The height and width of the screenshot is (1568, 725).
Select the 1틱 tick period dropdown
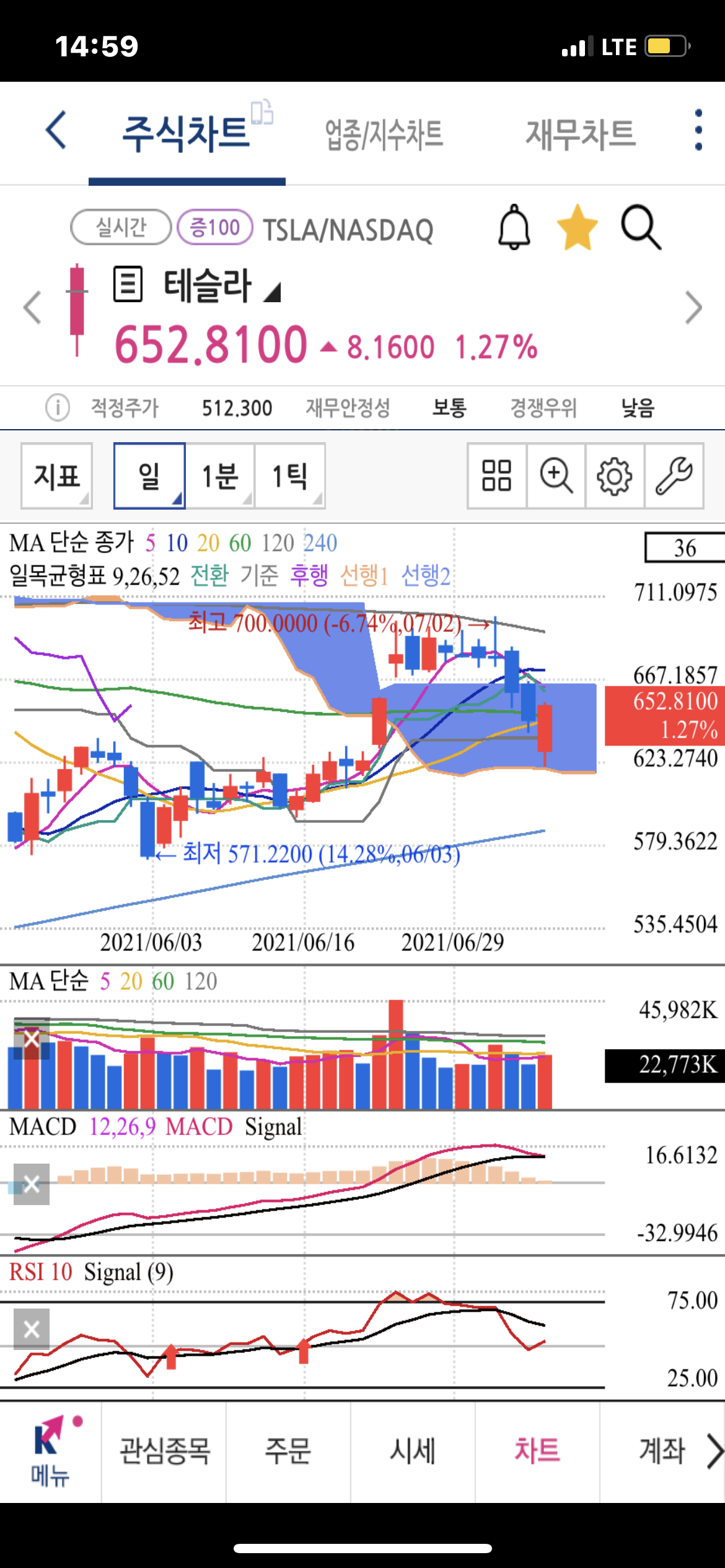point(290,476)
